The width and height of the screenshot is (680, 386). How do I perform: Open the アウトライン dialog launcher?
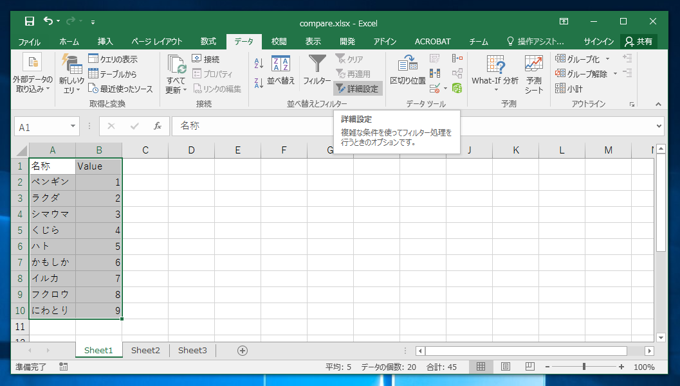click(632, 105)
